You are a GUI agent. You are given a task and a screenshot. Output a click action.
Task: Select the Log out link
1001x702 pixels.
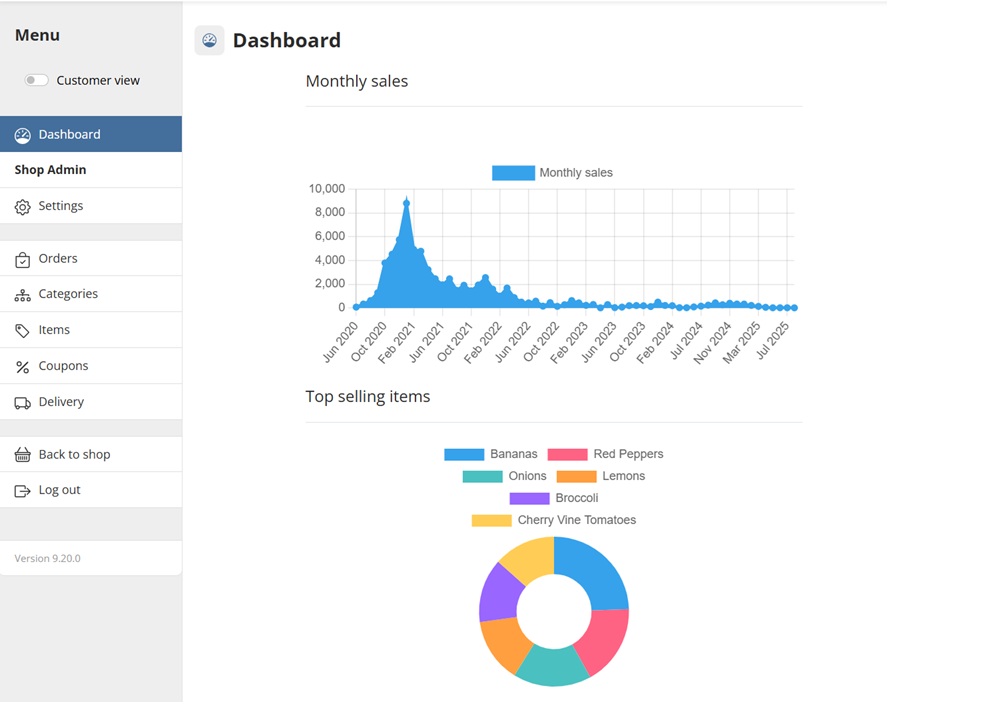pyautogui.click(x=59, y=490)
